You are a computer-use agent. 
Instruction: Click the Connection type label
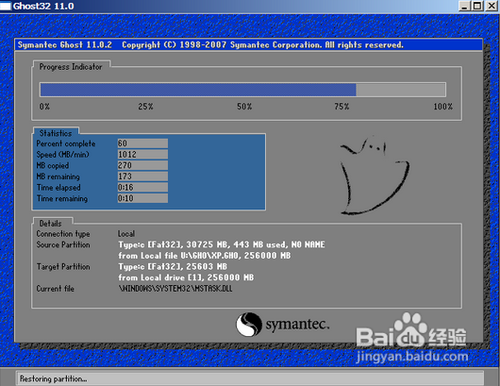click(x=63, y=234)
